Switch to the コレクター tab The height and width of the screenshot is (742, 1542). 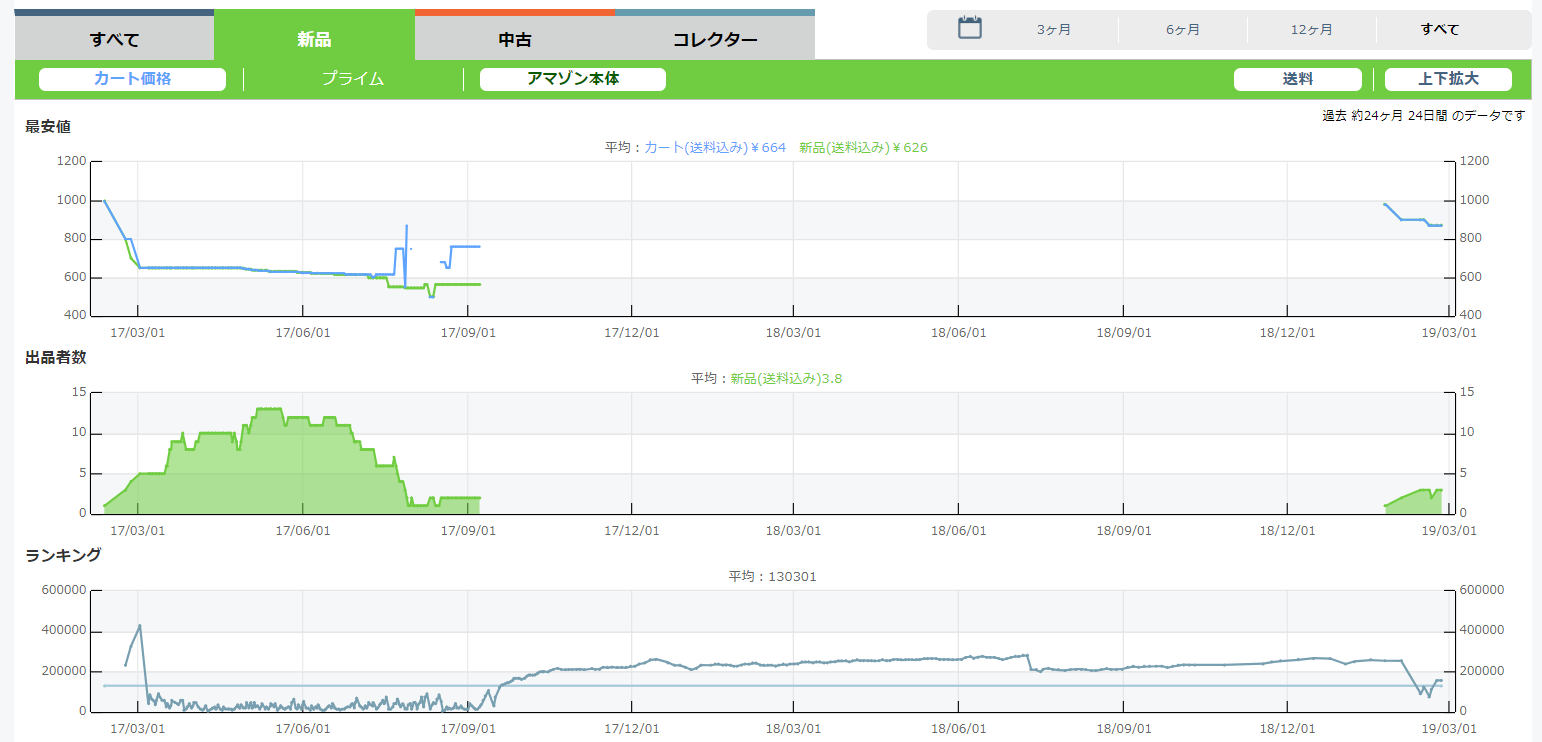pos(714,40)
